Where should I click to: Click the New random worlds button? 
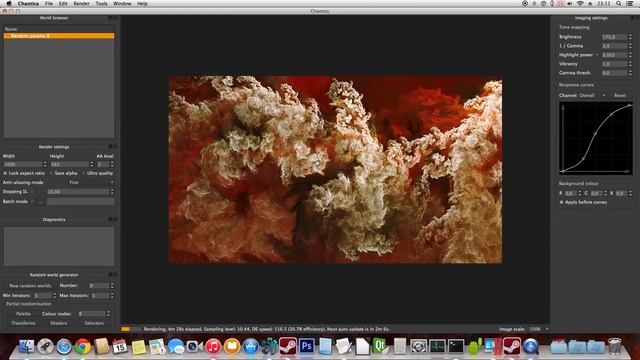tap(30, 285)
